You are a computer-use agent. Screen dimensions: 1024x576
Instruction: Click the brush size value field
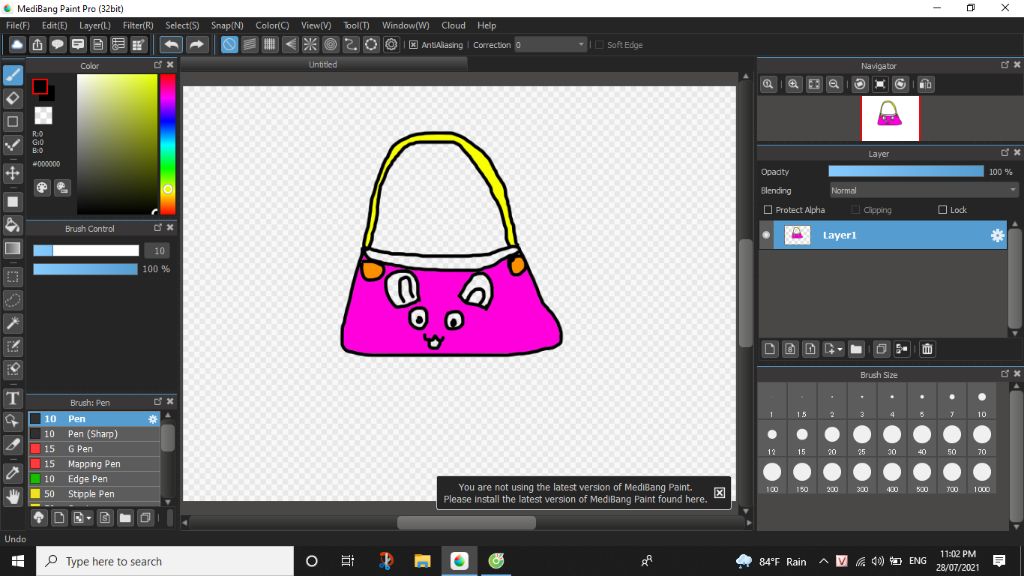click(157, 251)
